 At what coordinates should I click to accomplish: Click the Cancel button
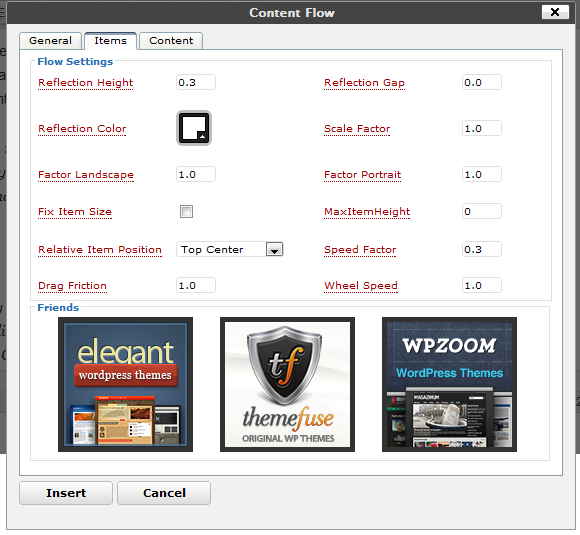click(x=164, y=493)
